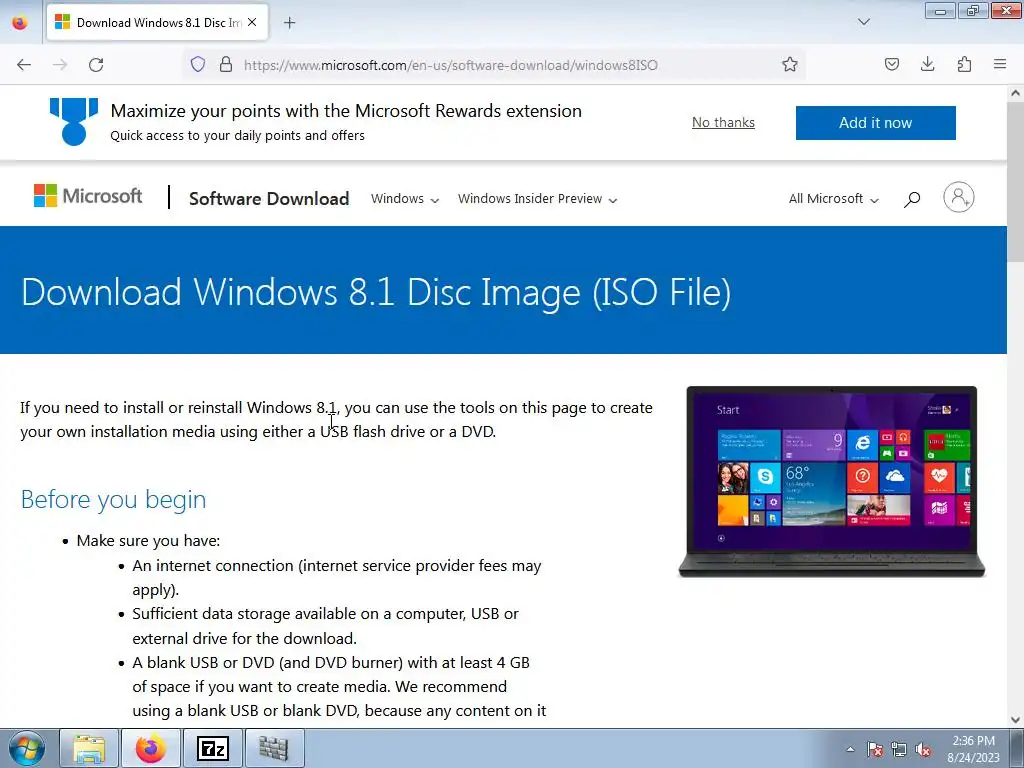1024x768 pixels.
Task: Open the firewall brick-wall taskbar icon
Action: point(274,748)
